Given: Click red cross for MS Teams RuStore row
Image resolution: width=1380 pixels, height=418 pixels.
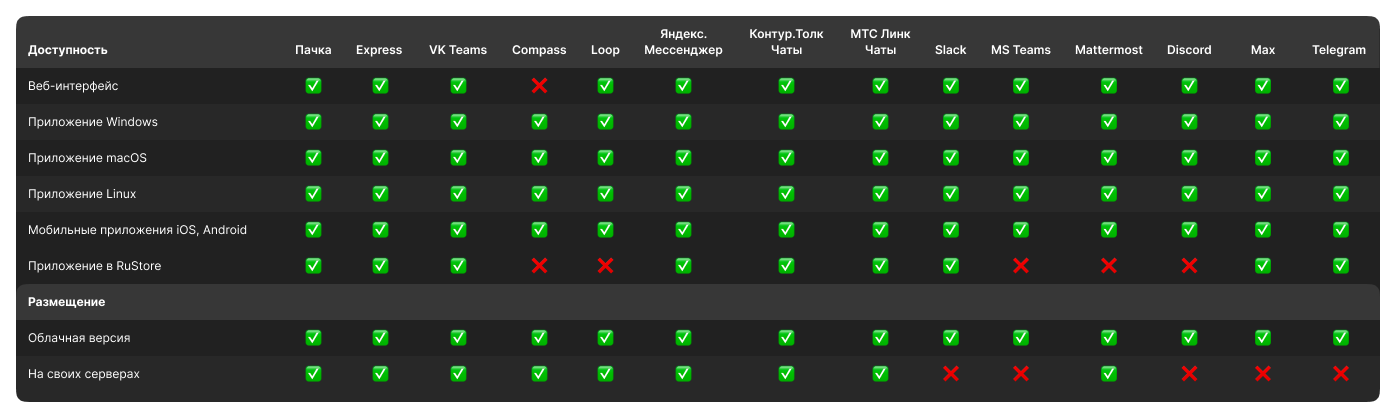Looking at the screenshot, I should click(x=1020, y=266).
